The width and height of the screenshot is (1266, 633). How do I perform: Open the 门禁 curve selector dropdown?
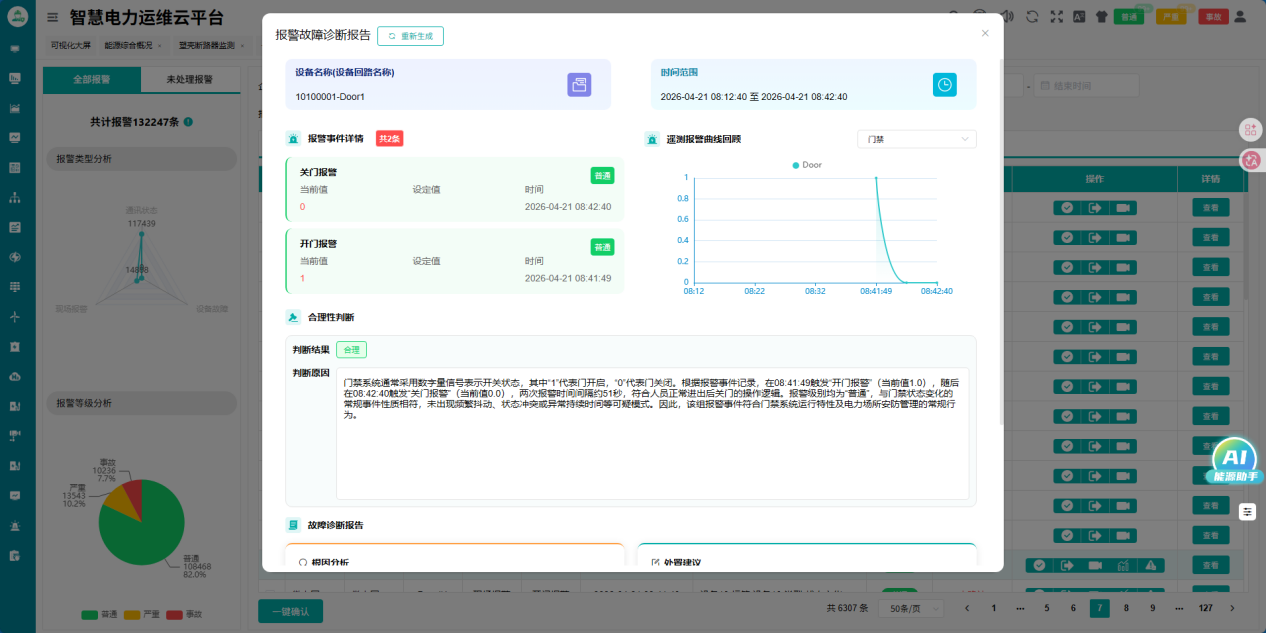tap(916, 139)
